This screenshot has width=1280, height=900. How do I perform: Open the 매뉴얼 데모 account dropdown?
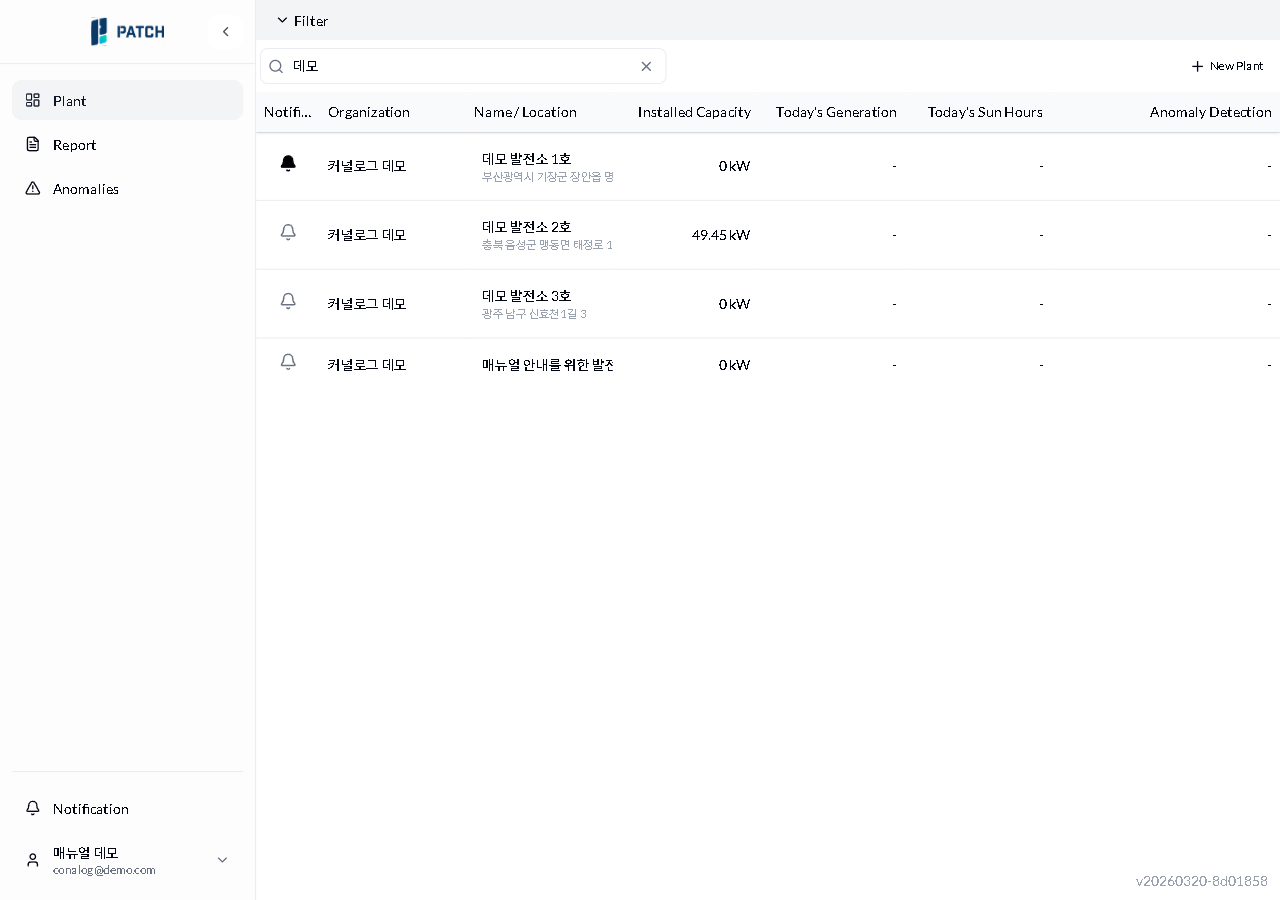222,860
